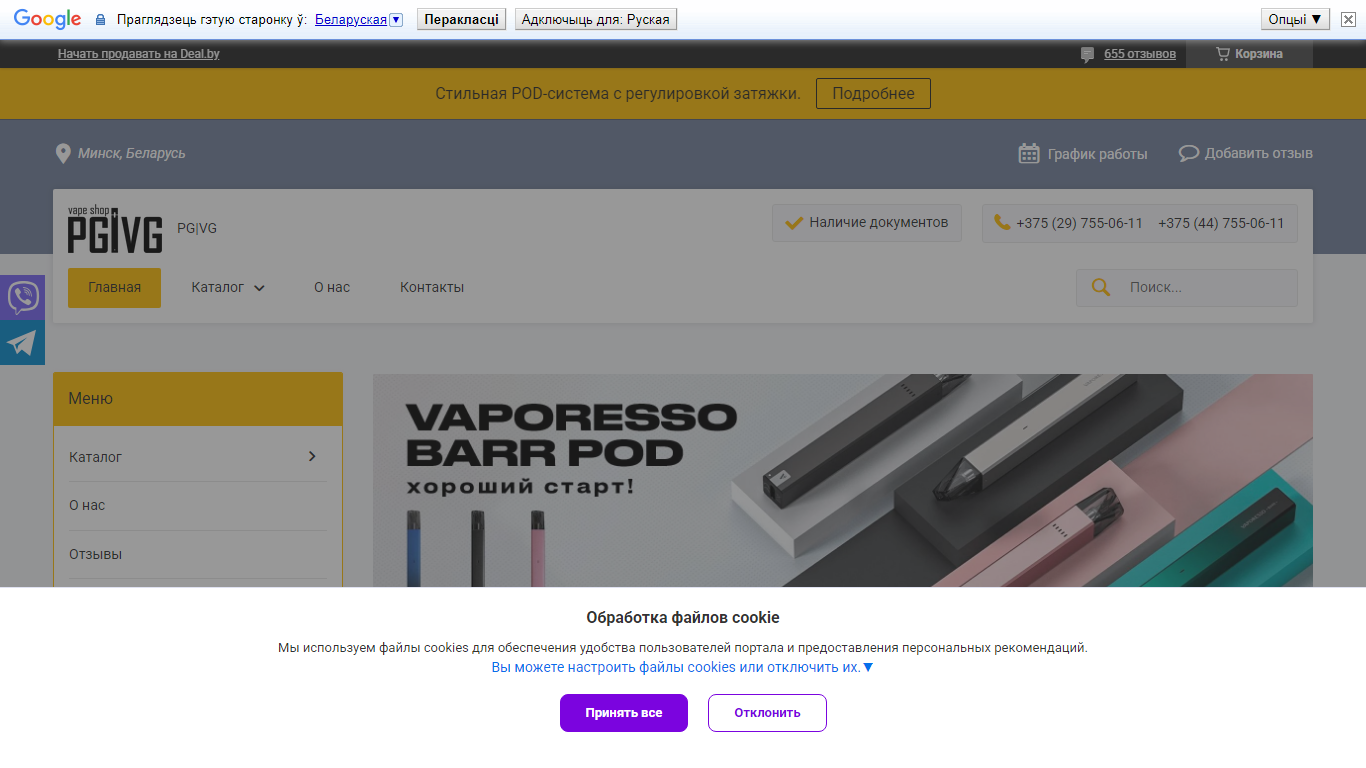The height and width of the screenshot is (768, 1366).
Task: Open Начать продавать на Deal.by link
Action: coord(139,54)
